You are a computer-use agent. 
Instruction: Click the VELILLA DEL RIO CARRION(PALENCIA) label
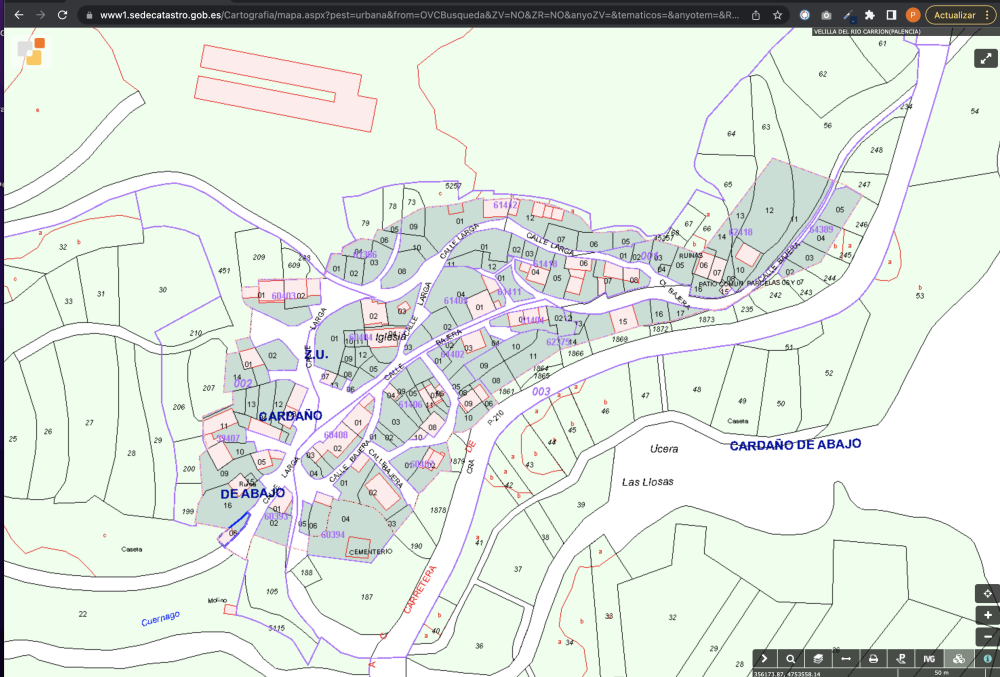point(867,31)
